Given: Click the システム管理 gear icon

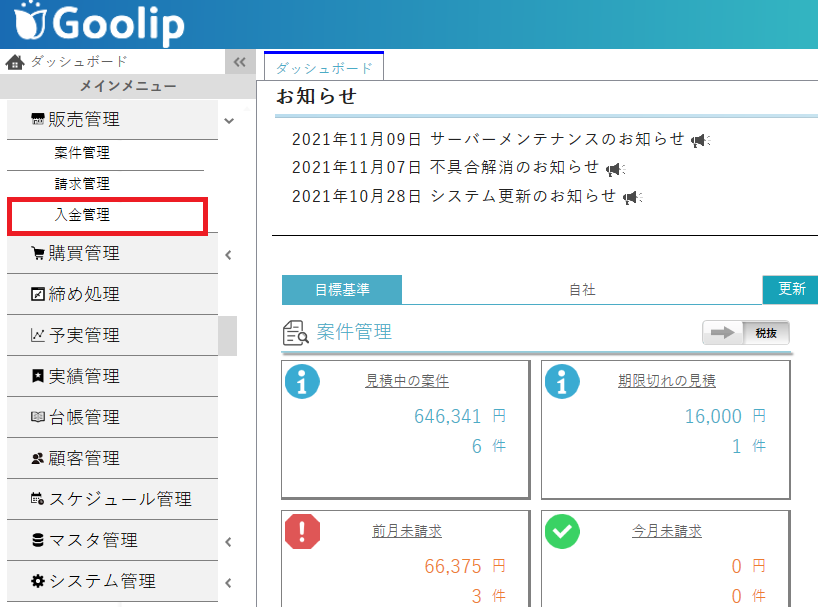Looking at the screenshot, I should tap(38, 581).
